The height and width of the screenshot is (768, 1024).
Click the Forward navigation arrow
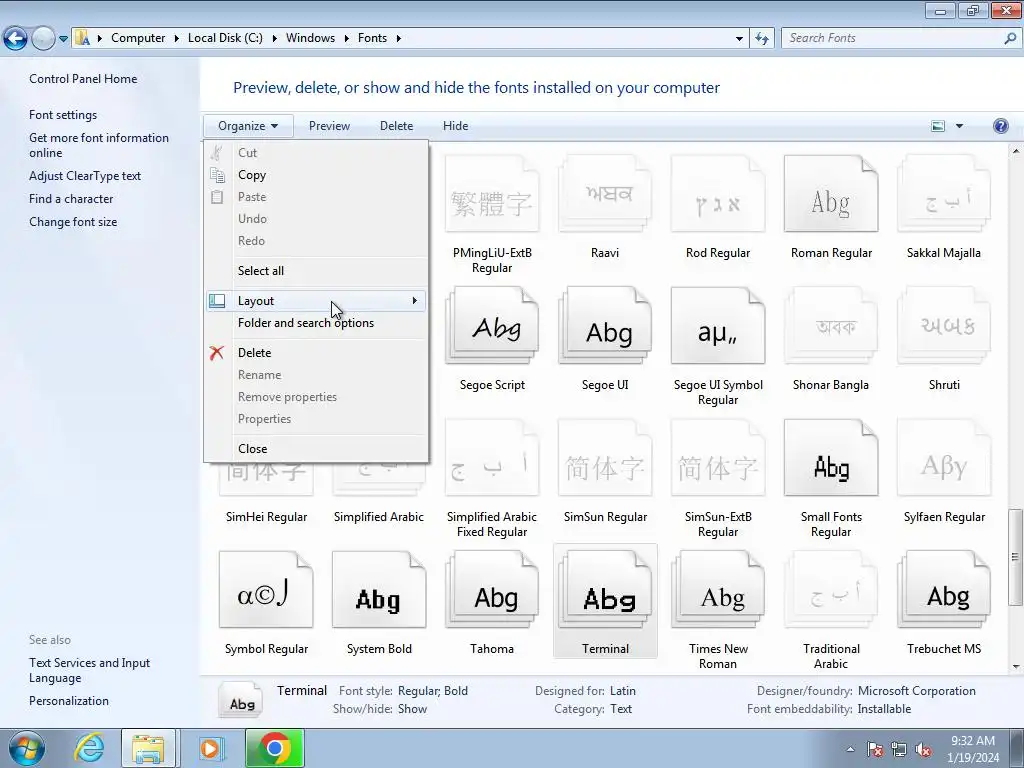43,39
